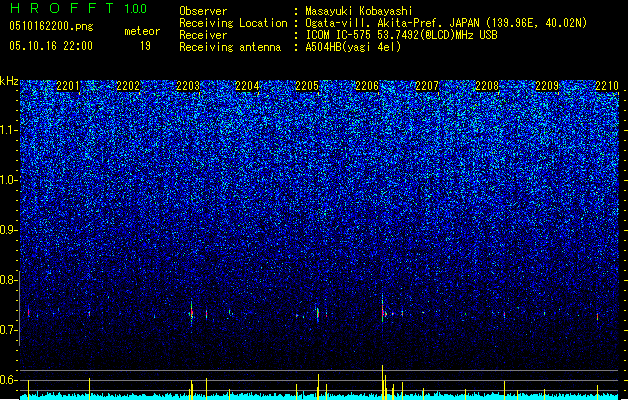Click the tallest yellow power spike near 2206
Screen dimensions: 629x400
tap(382, 382)
